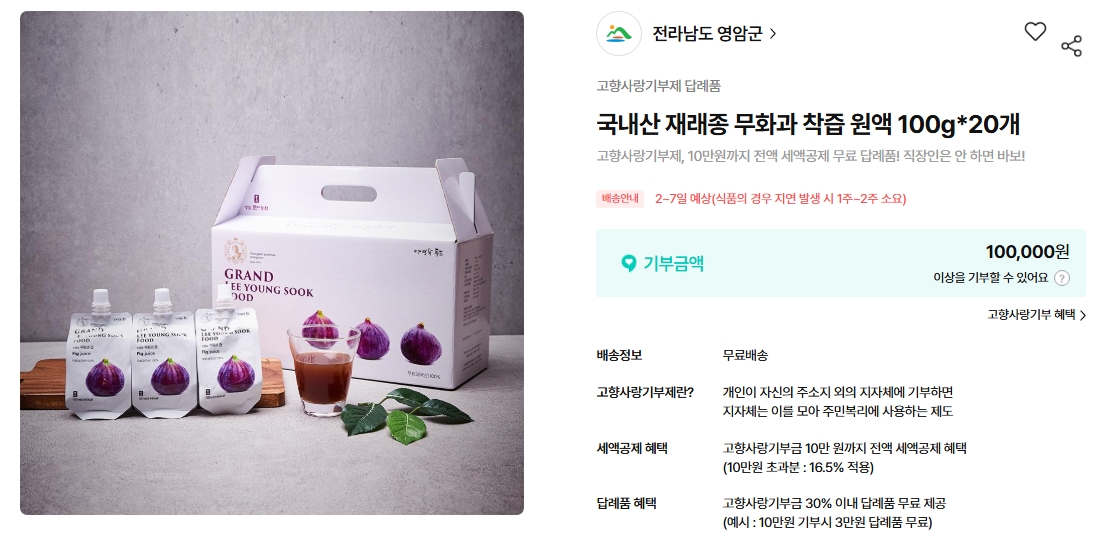Click the 고향사랑기부제 답례품 category label
Image resolution: width=1106 pixels, height=544 pixels.
tap(658, 86)
